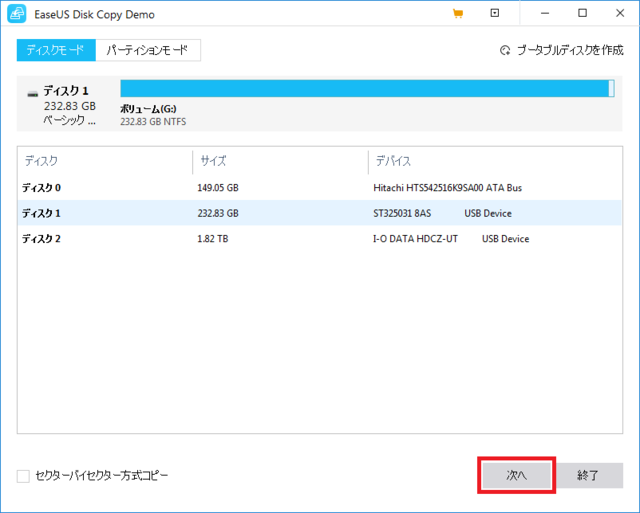Select the ディスク 2 row

320,239
